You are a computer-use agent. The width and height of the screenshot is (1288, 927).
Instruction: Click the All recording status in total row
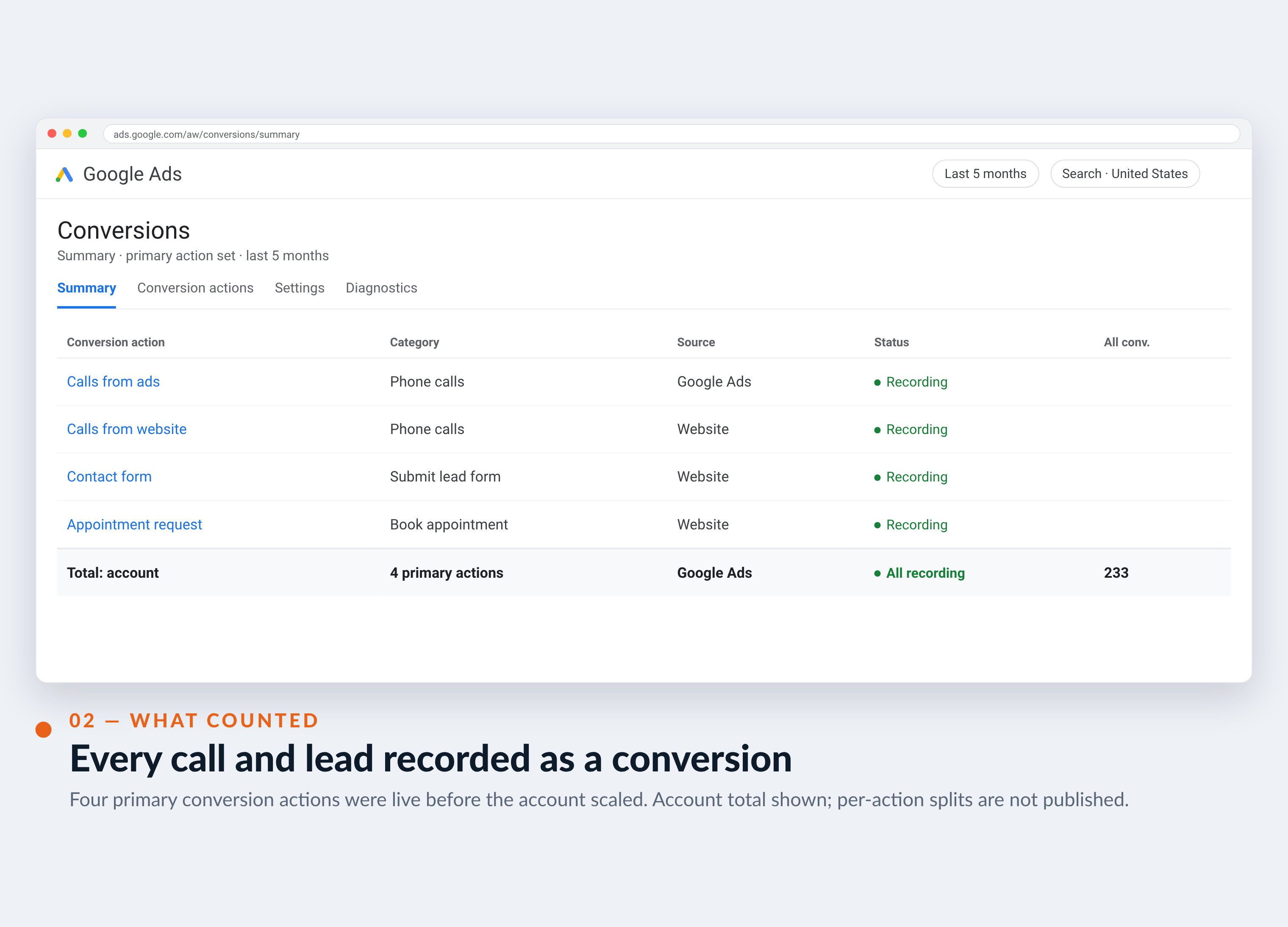(x=919, y=573)
